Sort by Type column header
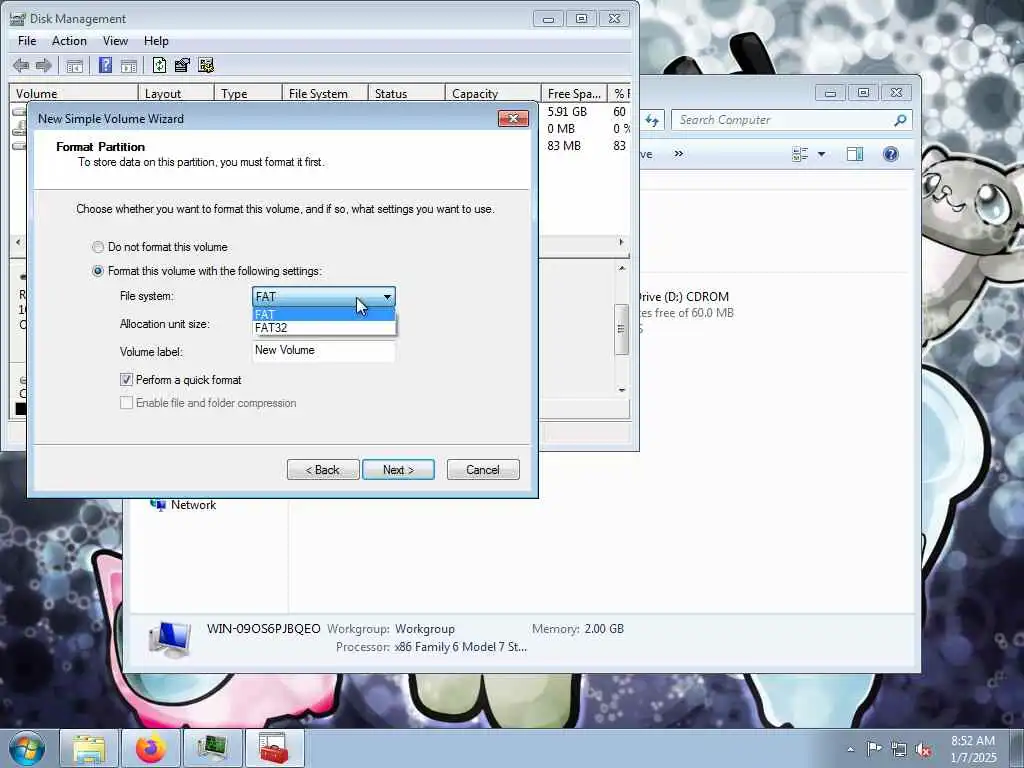1024x768 pixels. tap(248, 93)
